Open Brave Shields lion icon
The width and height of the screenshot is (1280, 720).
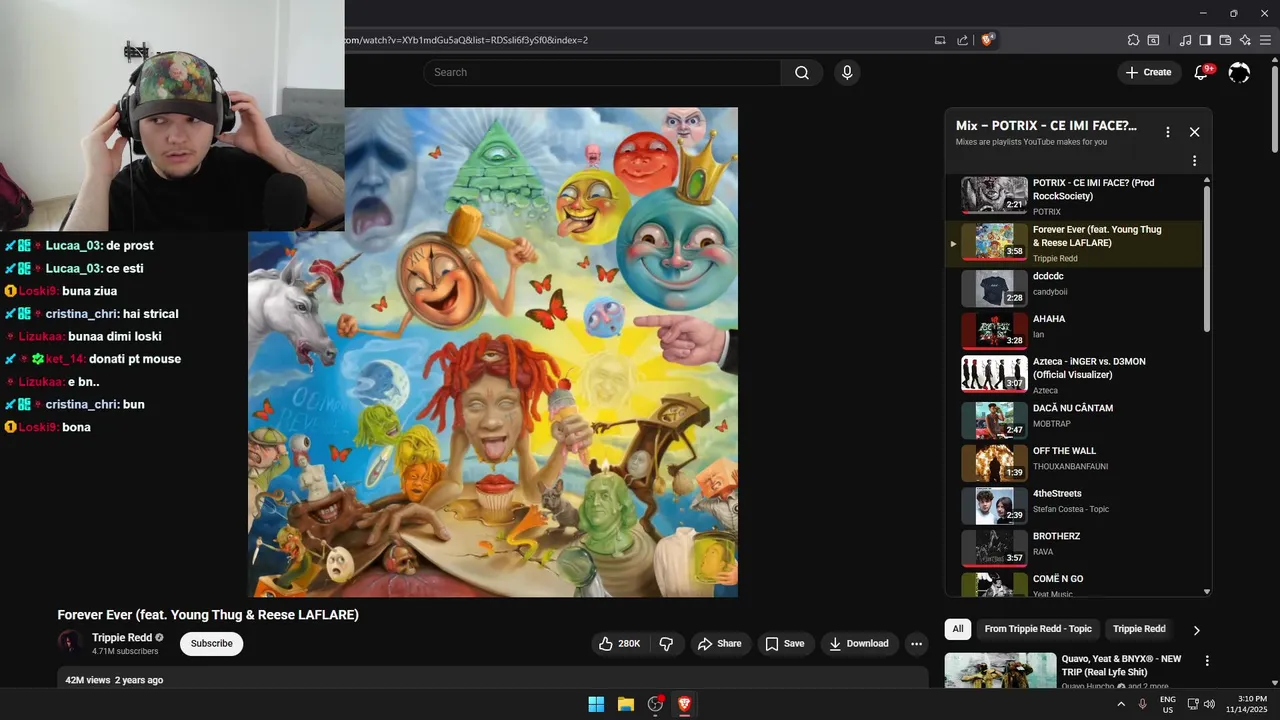coord(988,40)
